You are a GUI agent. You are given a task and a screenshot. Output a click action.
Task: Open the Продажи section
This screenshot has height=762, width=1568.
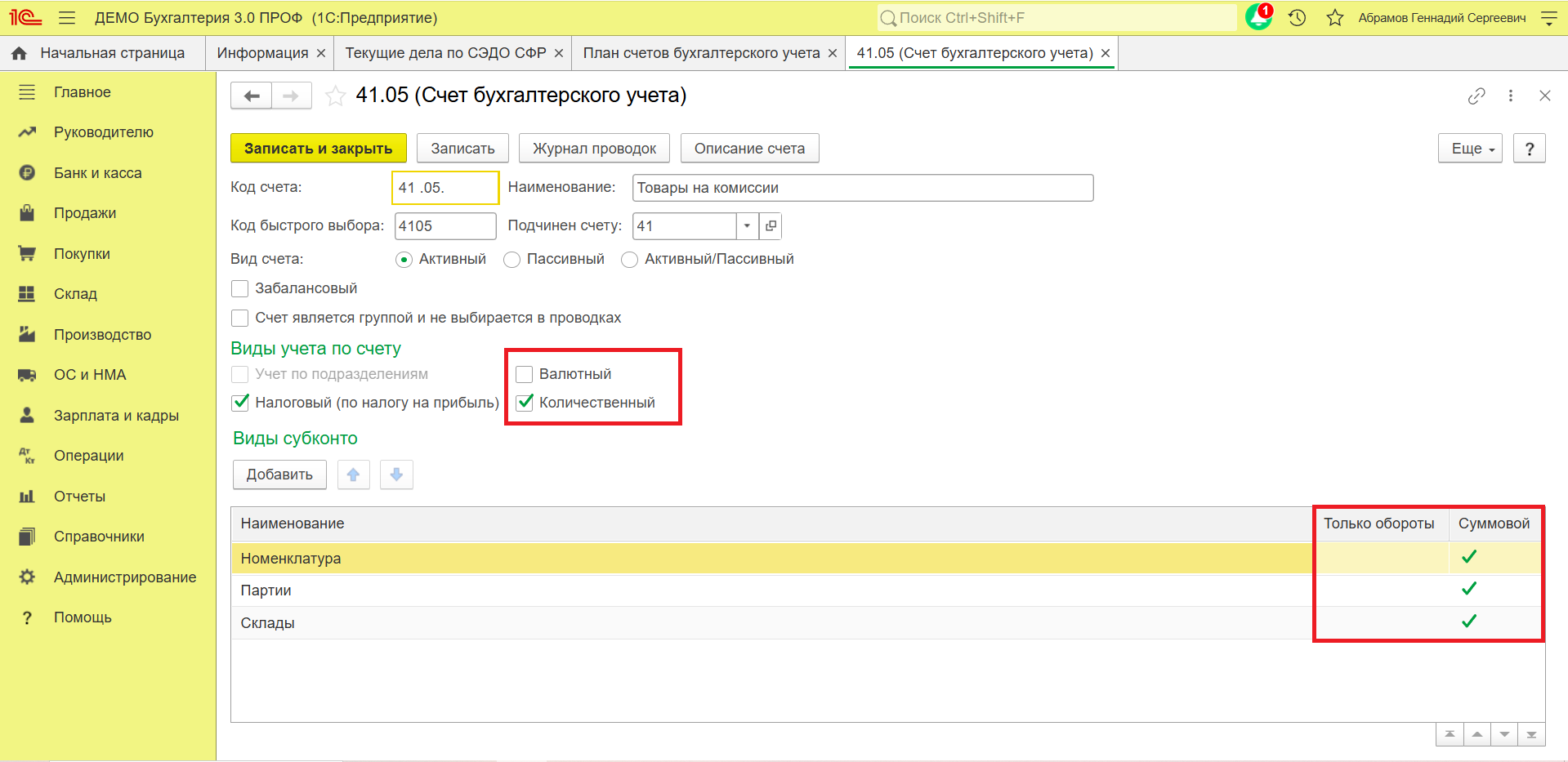108,213
